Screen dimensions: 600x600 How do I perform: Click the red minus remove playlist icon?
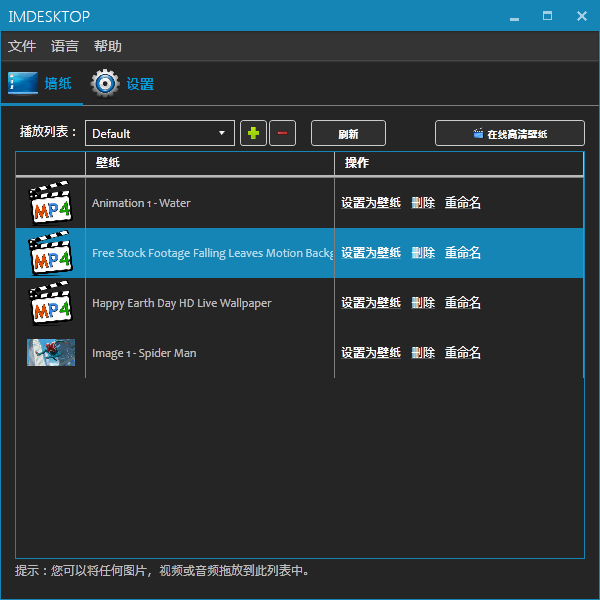(282, 133)
